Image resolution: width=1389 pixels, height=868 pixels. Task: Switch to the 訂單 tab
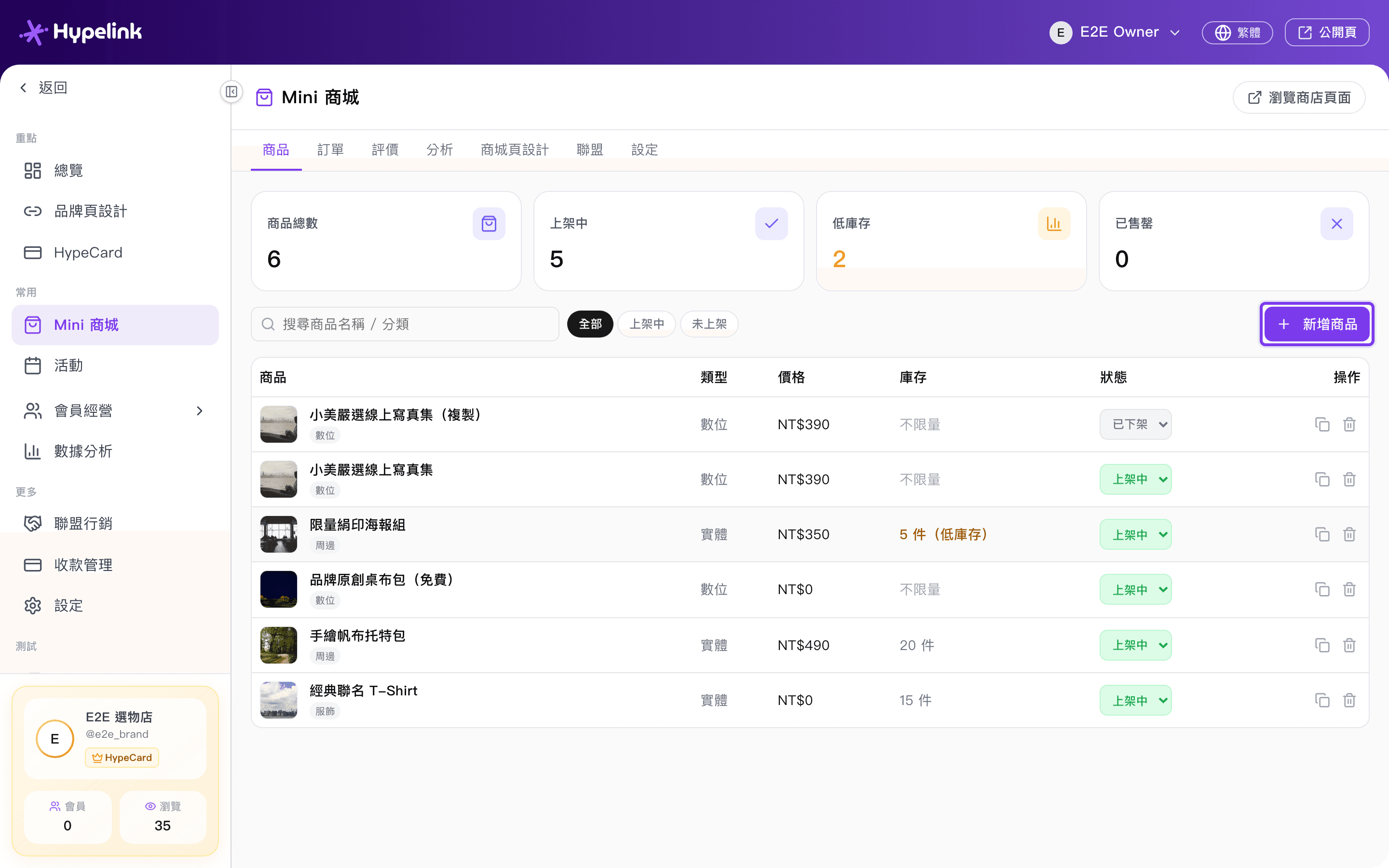(x=330, y=150)
